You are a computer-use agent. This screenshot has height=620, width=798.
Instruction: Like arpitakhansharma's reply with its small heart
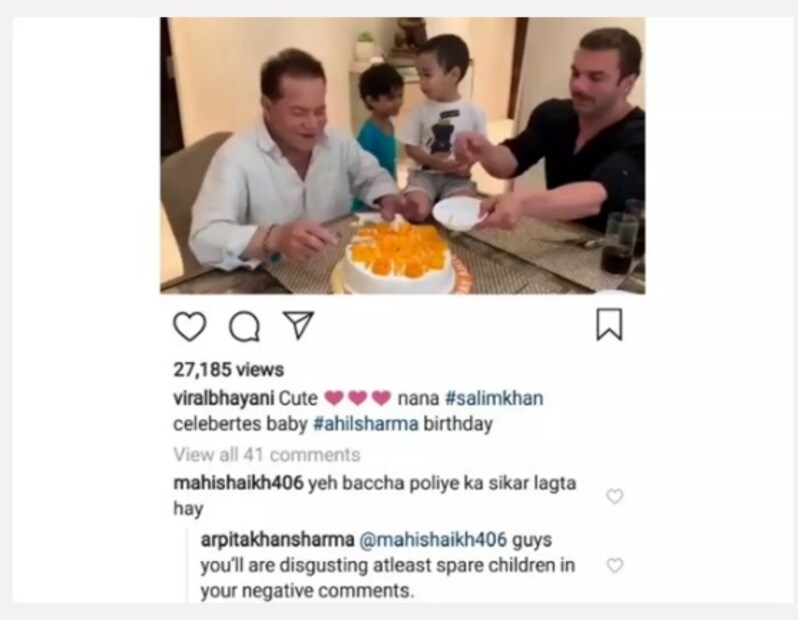[615, 566]
